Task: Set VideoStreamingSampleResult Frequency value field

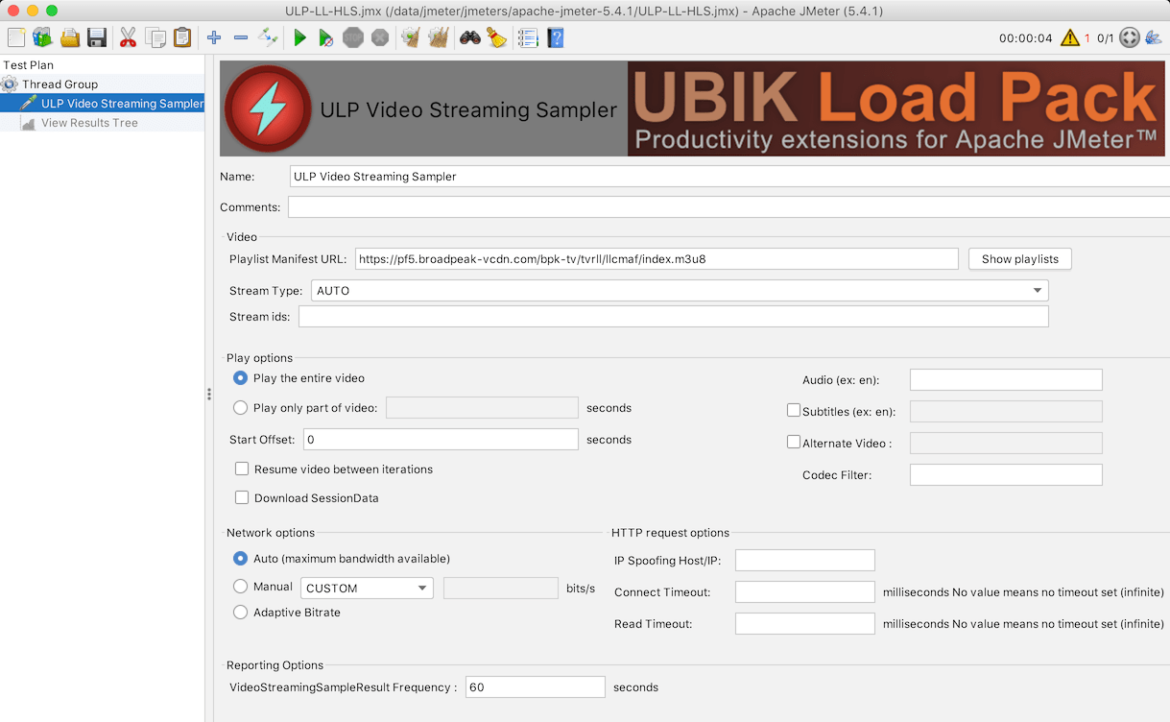Action: coord(535,687)
